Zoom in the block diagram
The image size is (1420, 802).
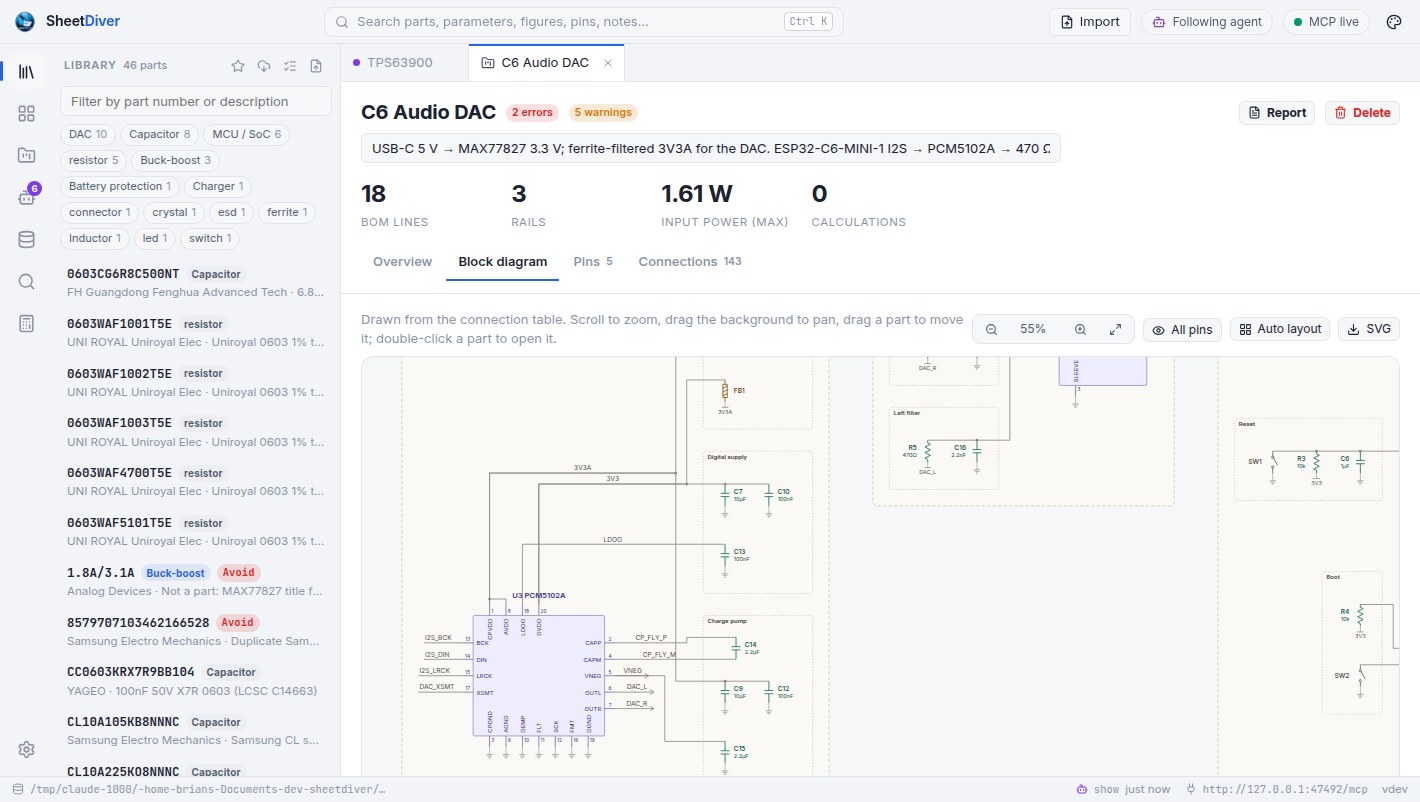click(1080, 329)
